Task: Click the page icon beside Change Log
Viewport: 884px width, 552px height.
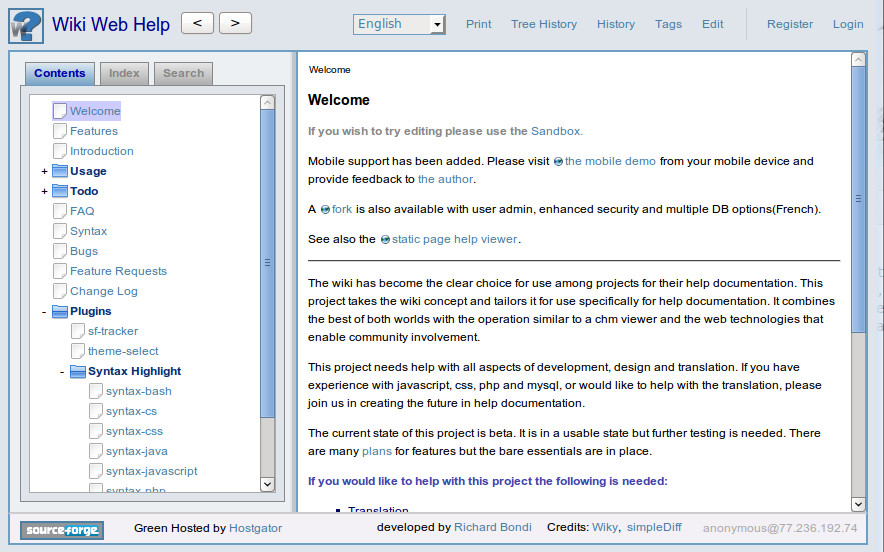Action: (x=60, y=291)
